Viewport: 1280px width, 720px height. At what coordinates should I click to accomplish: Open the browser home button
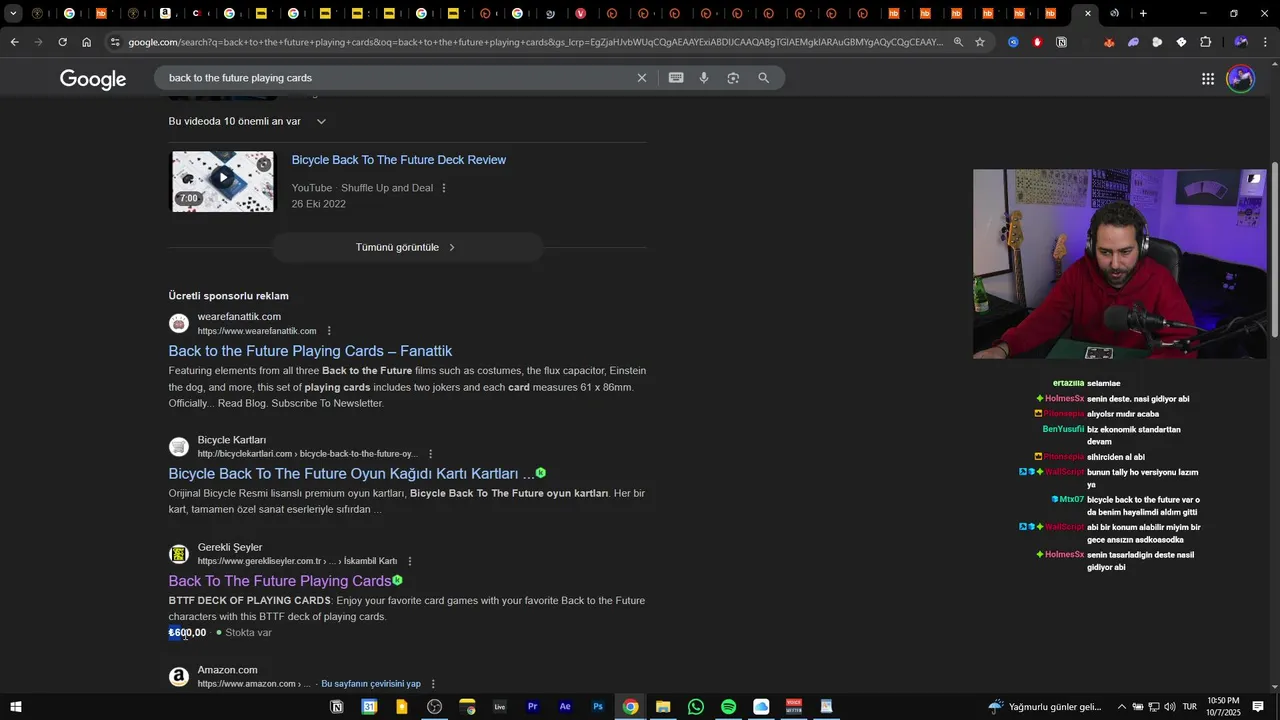pos(87,42)
